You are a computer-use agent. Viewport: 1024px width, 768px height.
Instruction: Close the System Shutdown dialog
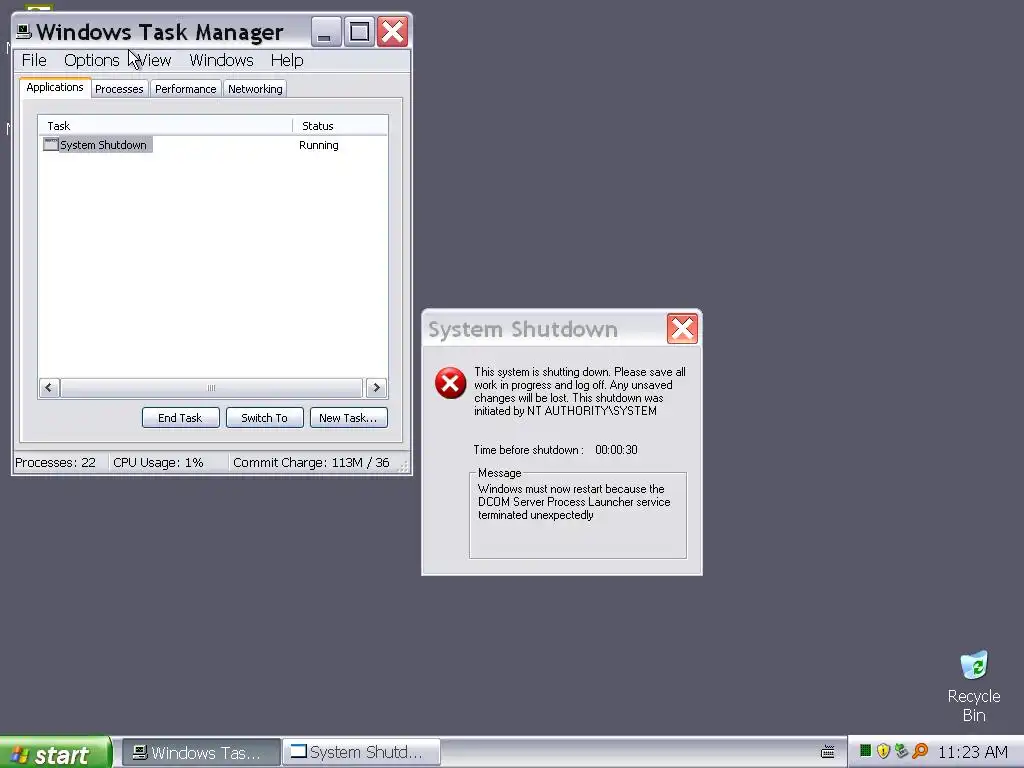[x=682, y=328]
